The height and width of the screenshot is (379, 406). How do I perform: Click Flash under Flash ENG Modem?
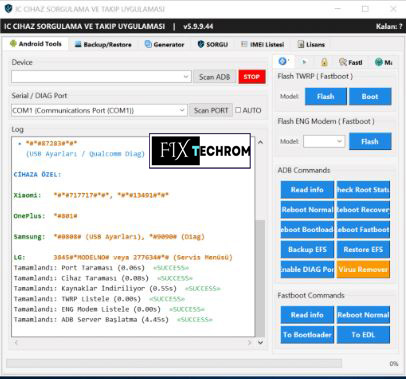(370, 141)
